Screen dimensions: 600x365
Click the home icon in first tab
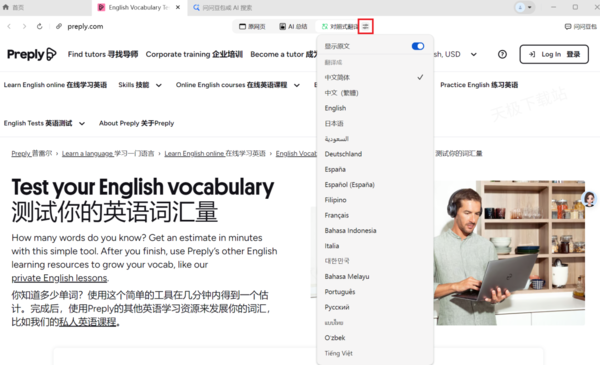pyautogui.click(x=6, y=7)
